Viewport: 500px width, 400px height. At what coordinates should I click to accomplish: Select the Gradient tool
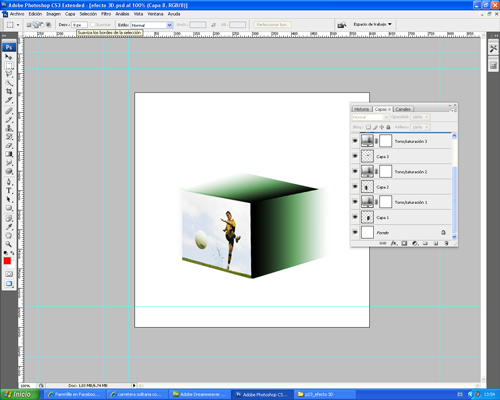tap(9, 154)
